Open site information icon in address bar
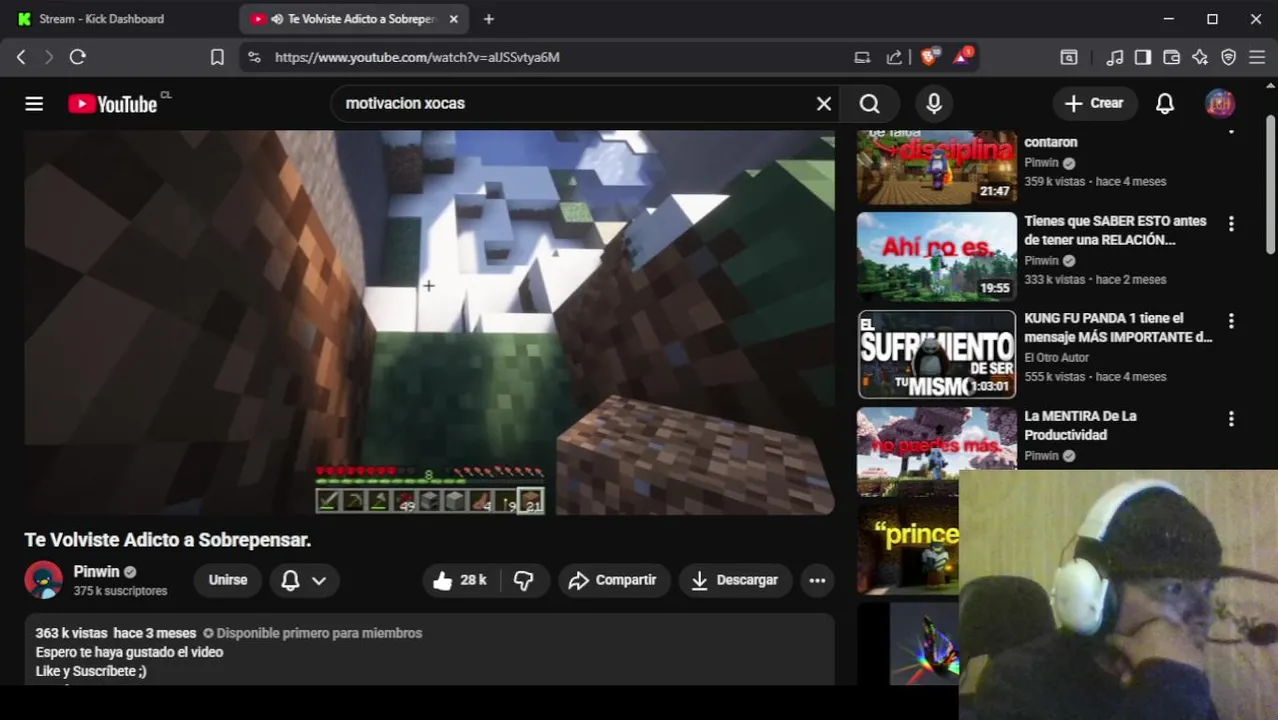Viewport: 1278px width, 720px height. pos(254,57)
